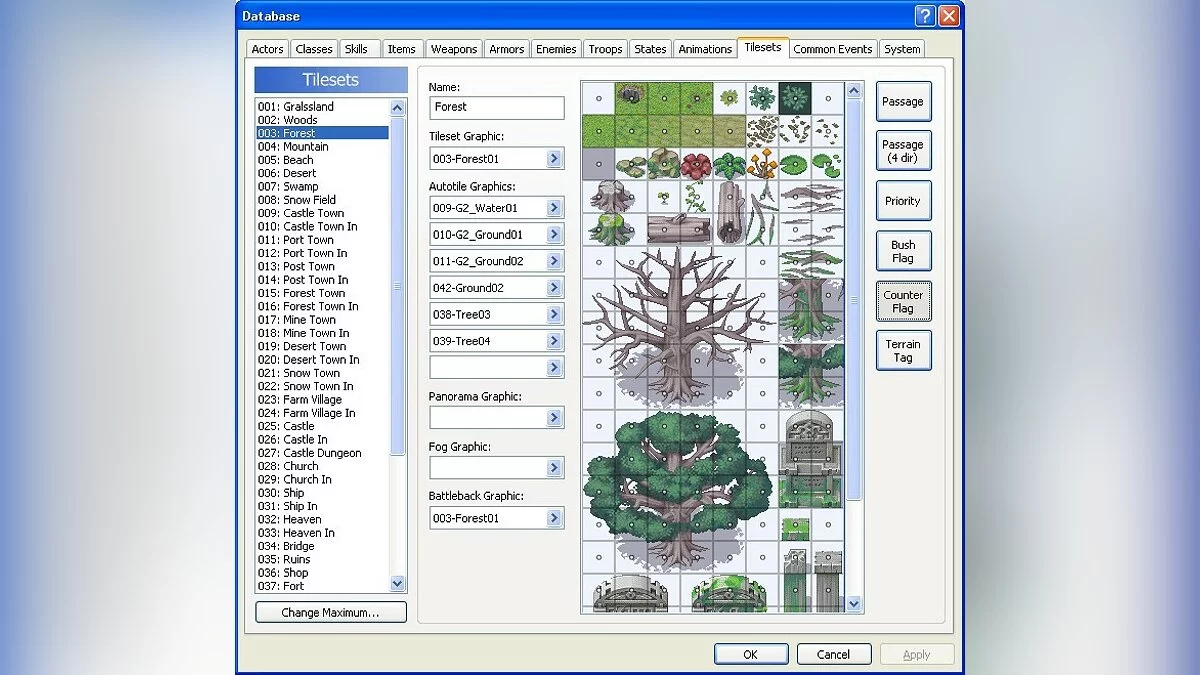Open the Fog Graphic chooser arrow

[555, 468]
